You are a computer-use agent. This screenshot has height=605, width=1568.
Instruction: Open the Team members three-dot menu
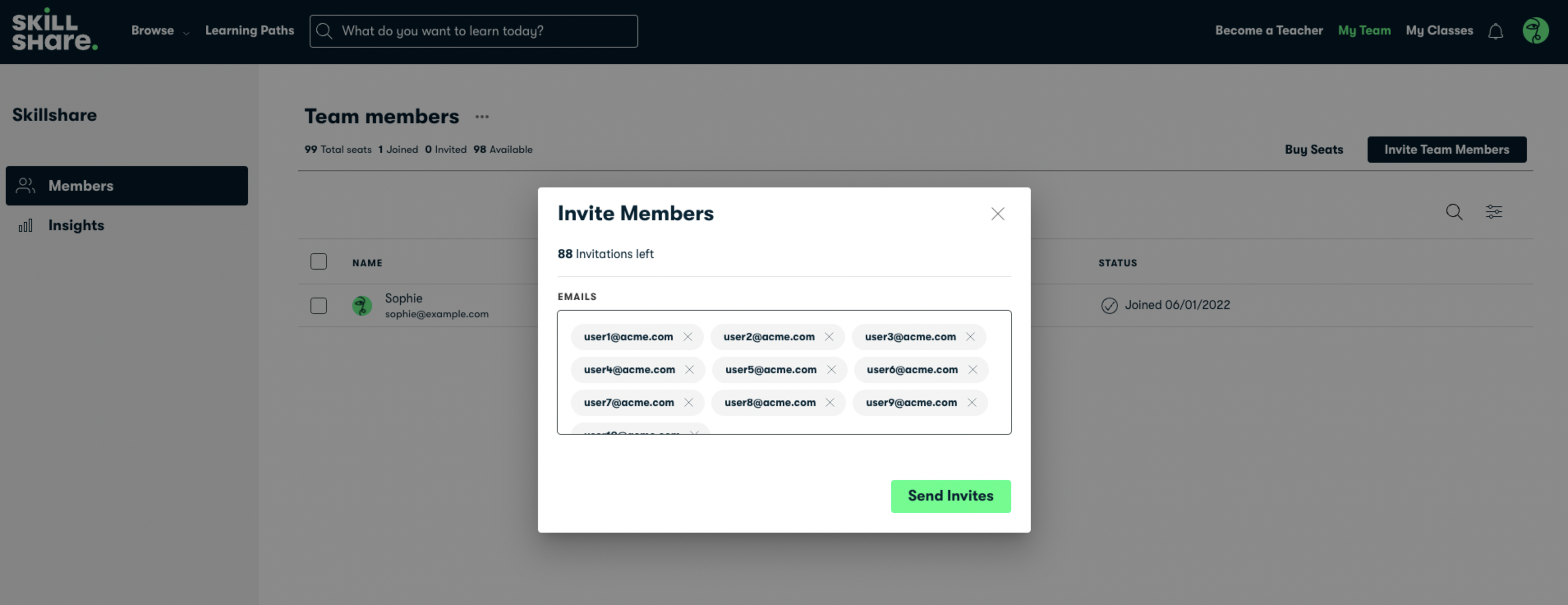click(x=481, y=116)
